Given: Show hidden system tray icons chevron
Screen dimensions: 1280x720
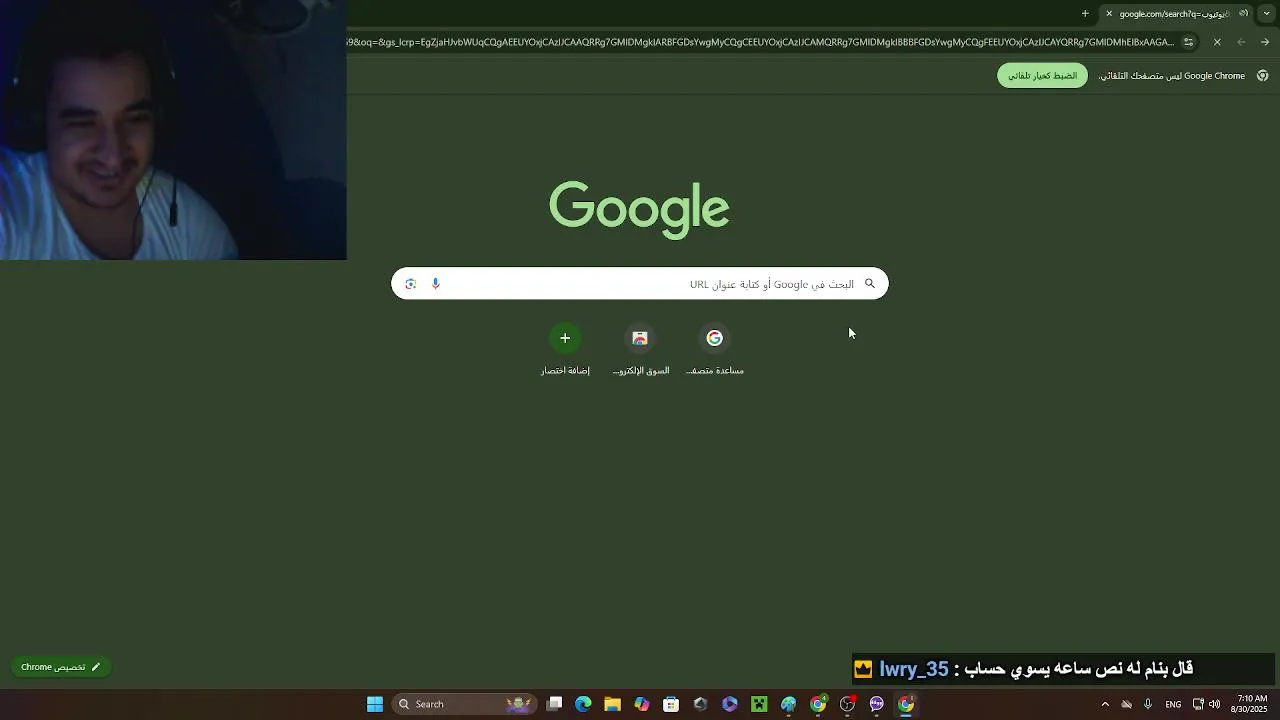Looking at the screenshot, I should pyautogui.click(x=1105, y=704).
